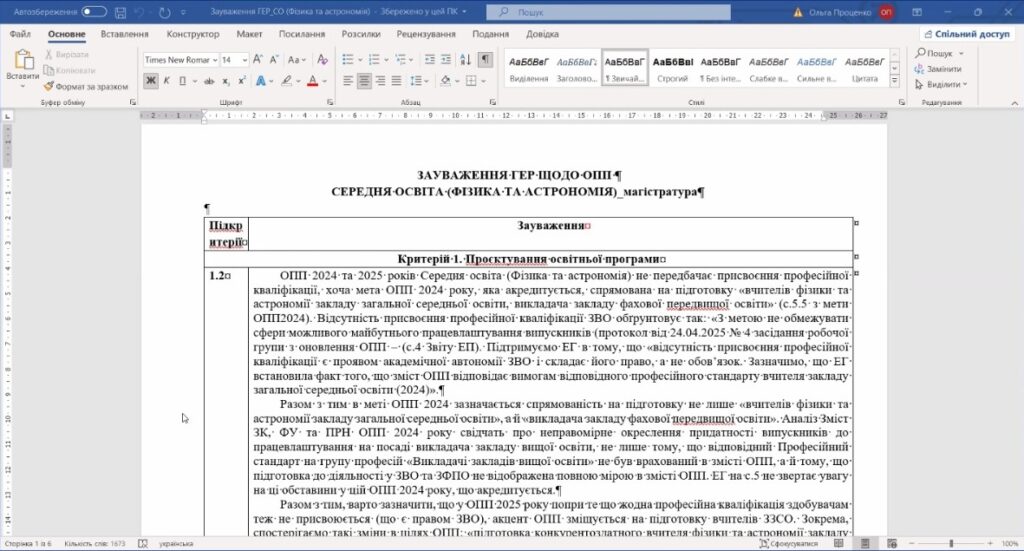Click the Спільний доступ share button
Screen dimensions: 1024x551
pyautogui.click(x=966, y=34)
